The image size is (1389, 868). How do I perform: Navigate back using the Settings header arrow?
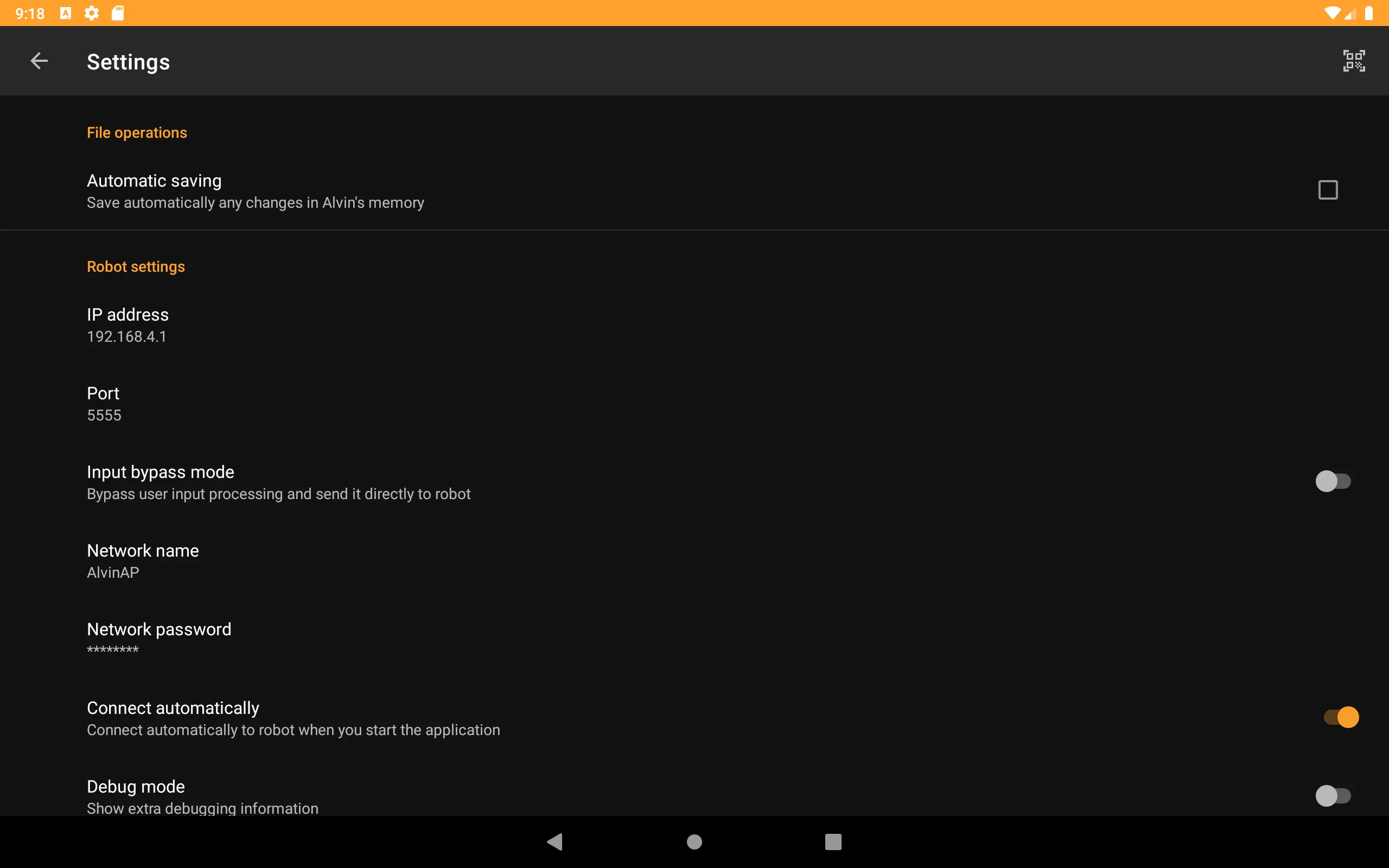click(x=39, y=60)
